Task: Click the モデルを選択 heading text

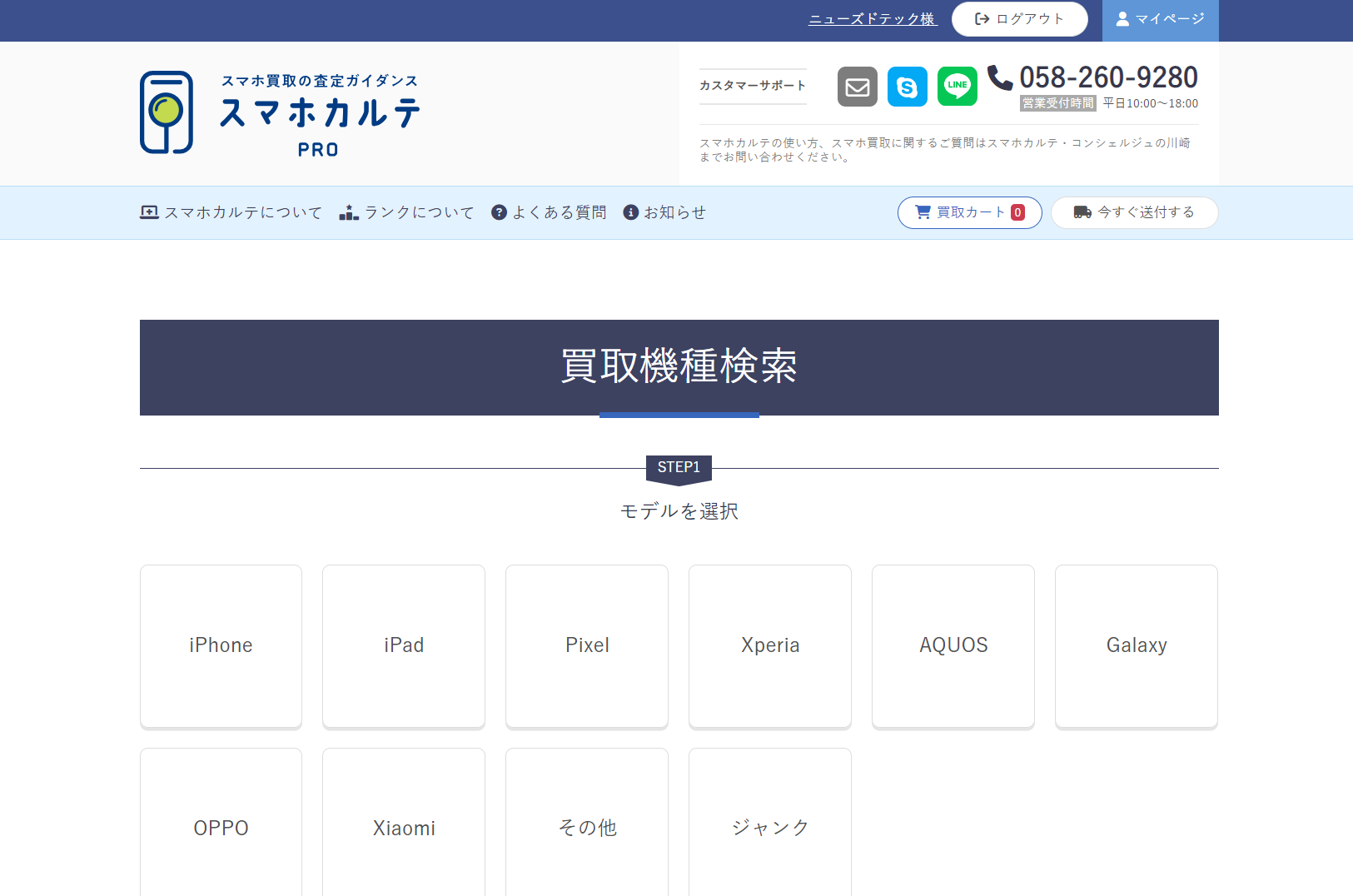Action: pyautogui.click(x=679, y=511)
